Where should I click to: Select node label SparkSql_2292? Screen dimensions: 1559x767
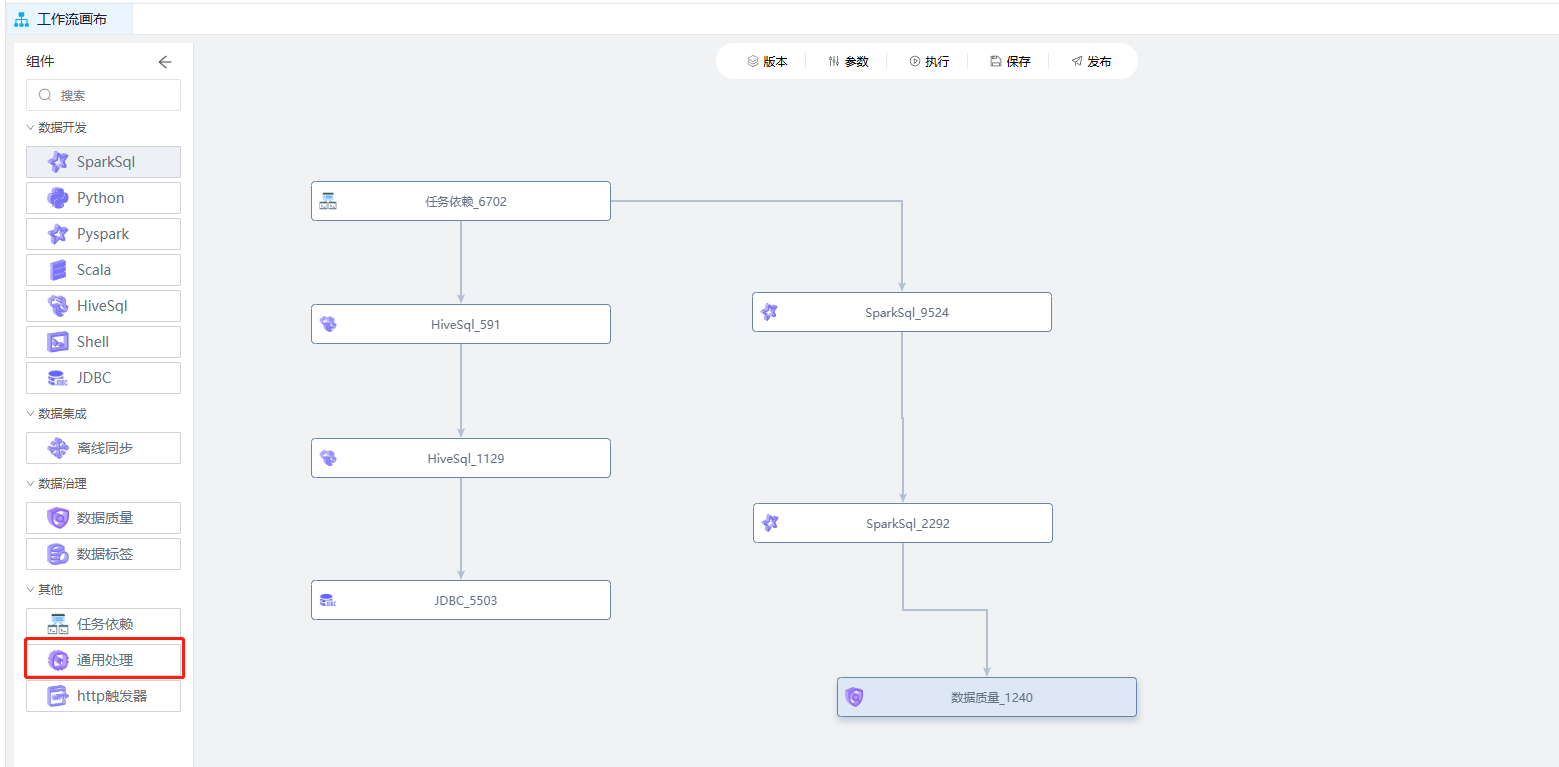[908, 524]
